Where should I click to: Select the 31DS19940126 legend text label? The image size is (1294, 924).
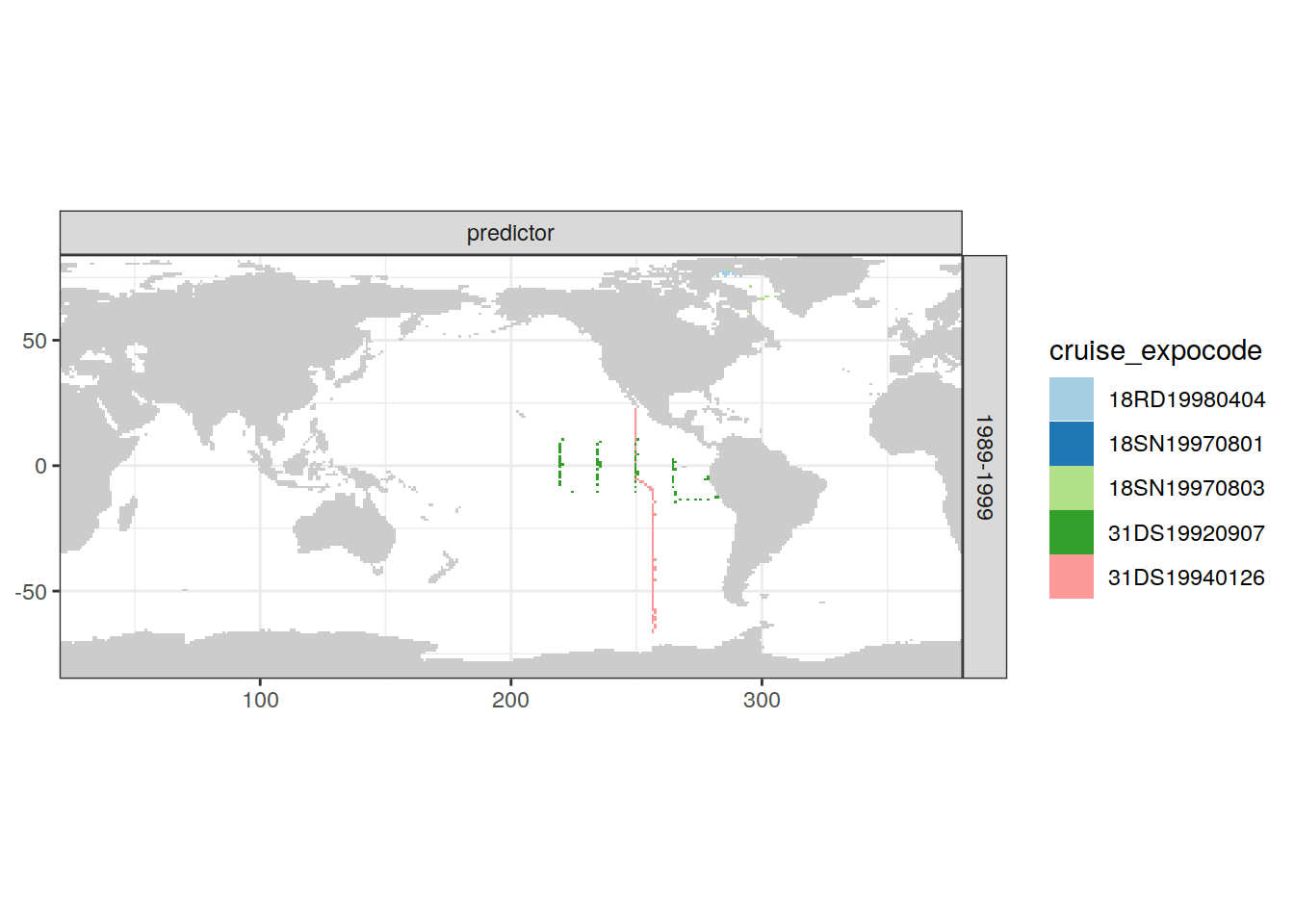pyautogui.click(x=1186, y=577)
